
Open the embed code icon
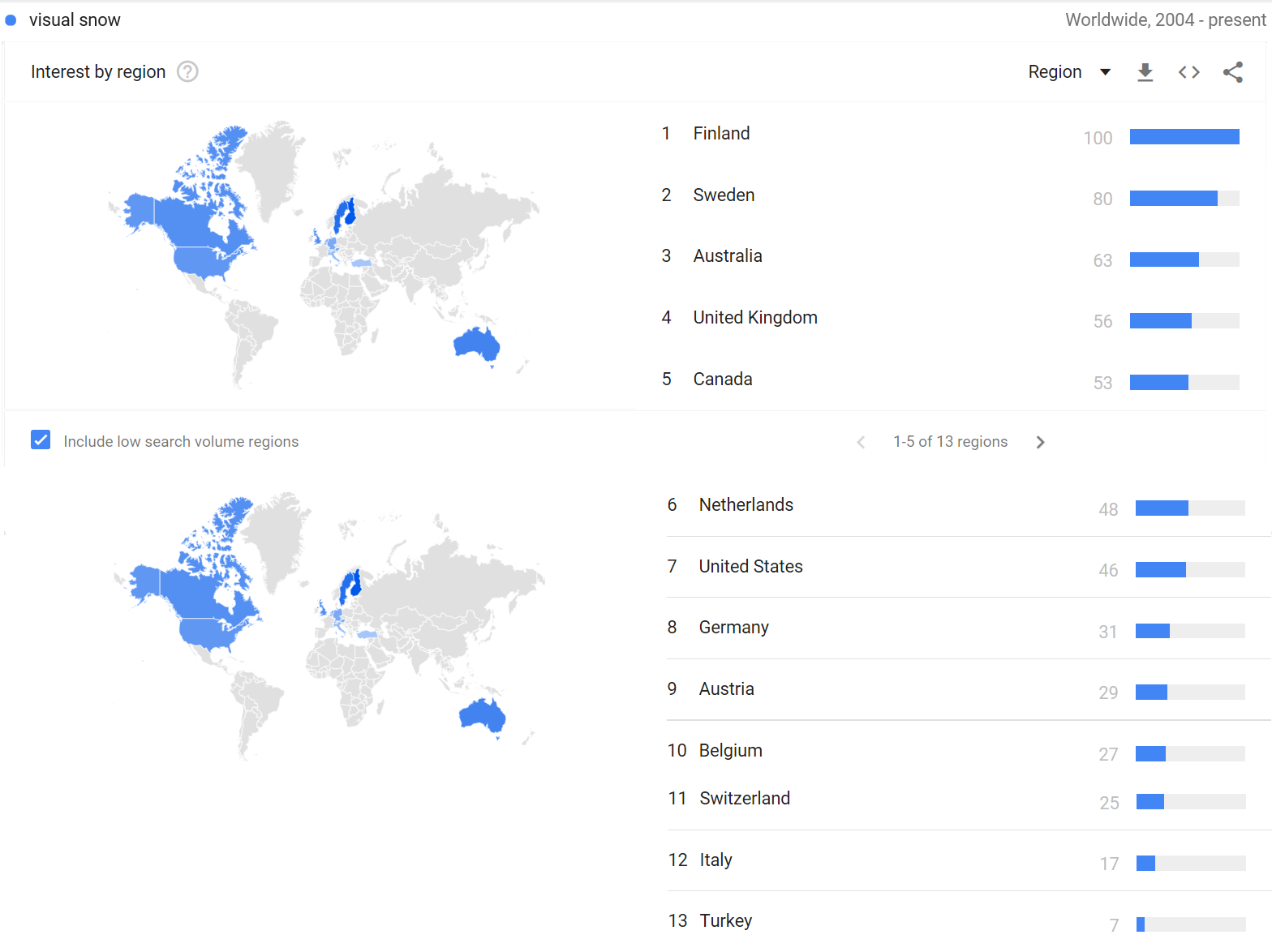coord(1188,72)
